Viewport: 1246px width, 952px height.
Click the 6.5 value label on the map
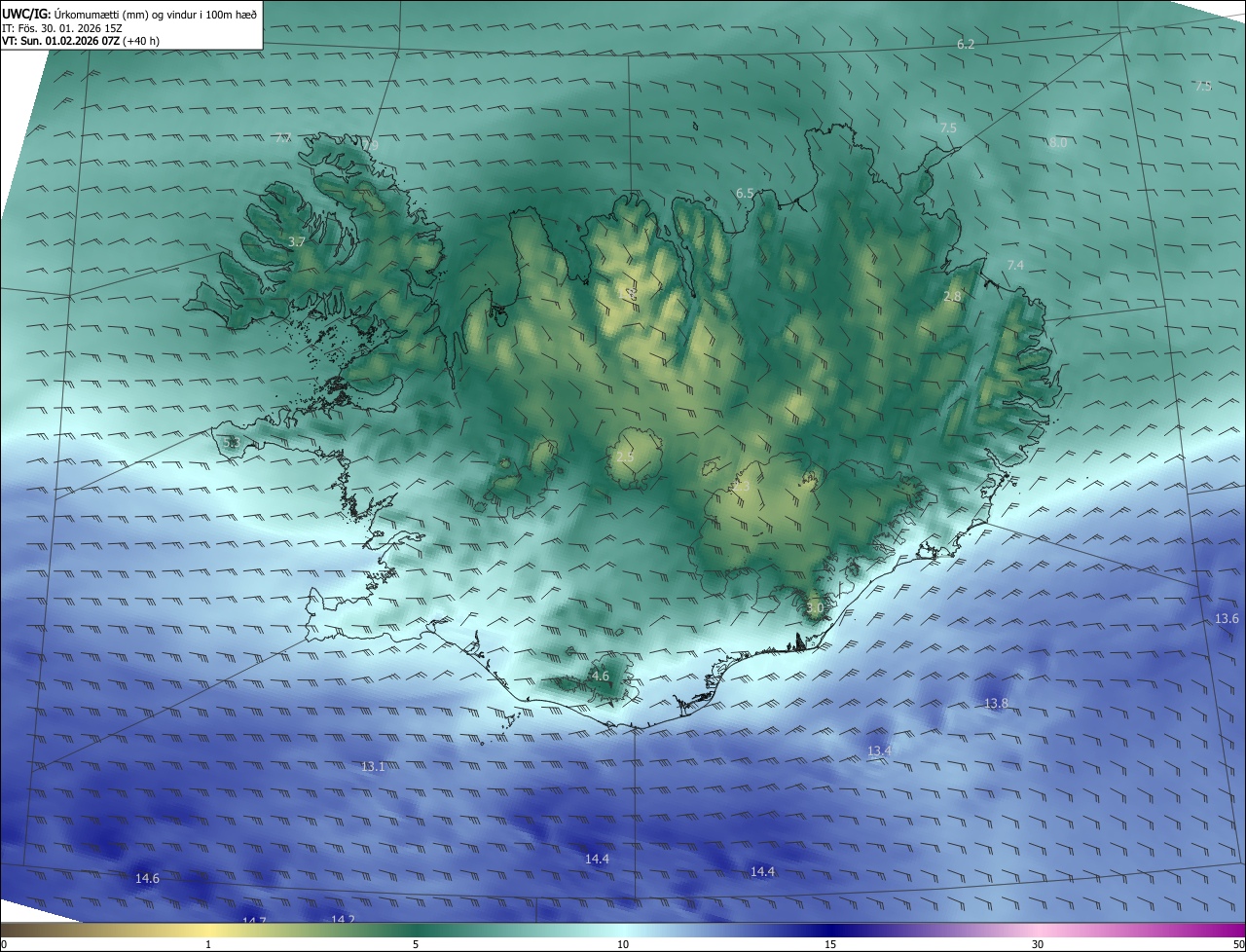[x=745, y=194]
